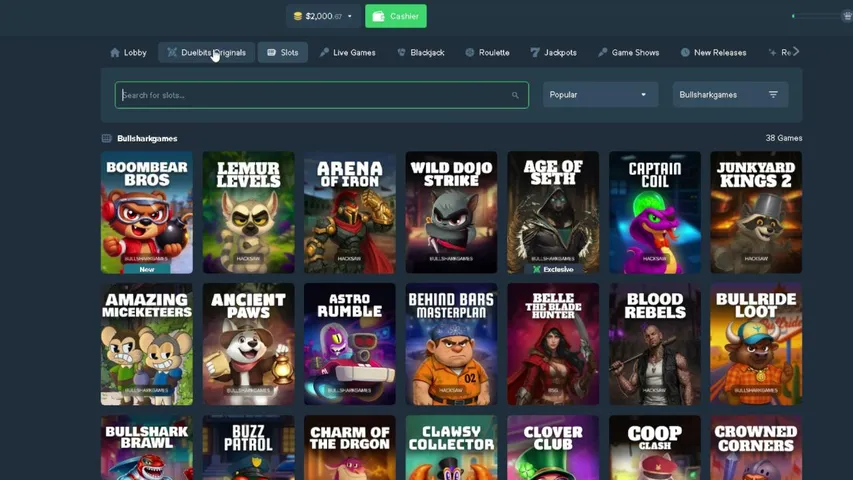This screenshot has height=480, width=853.
Task: Click the New Releases clock icon
Action: [685, 52]
